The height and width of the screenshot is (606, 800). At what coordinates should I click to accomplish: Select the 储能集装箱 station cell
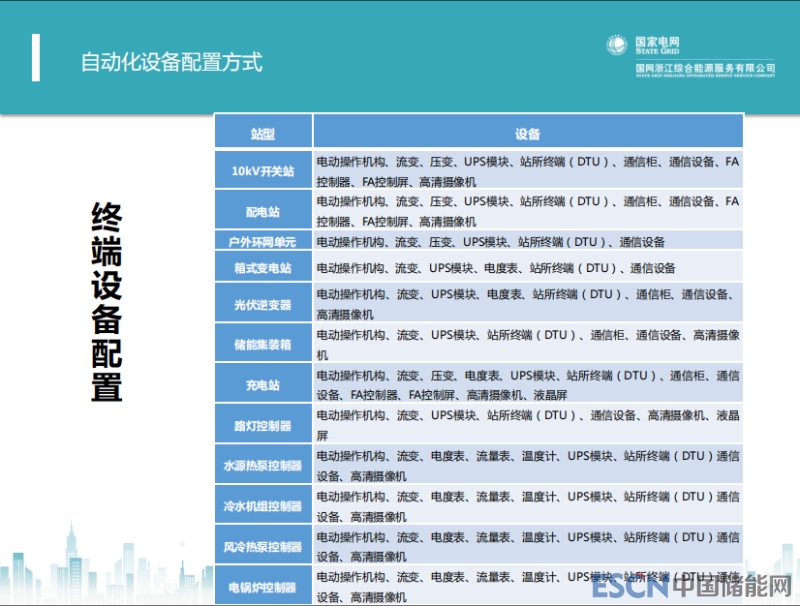coord(263,345)
